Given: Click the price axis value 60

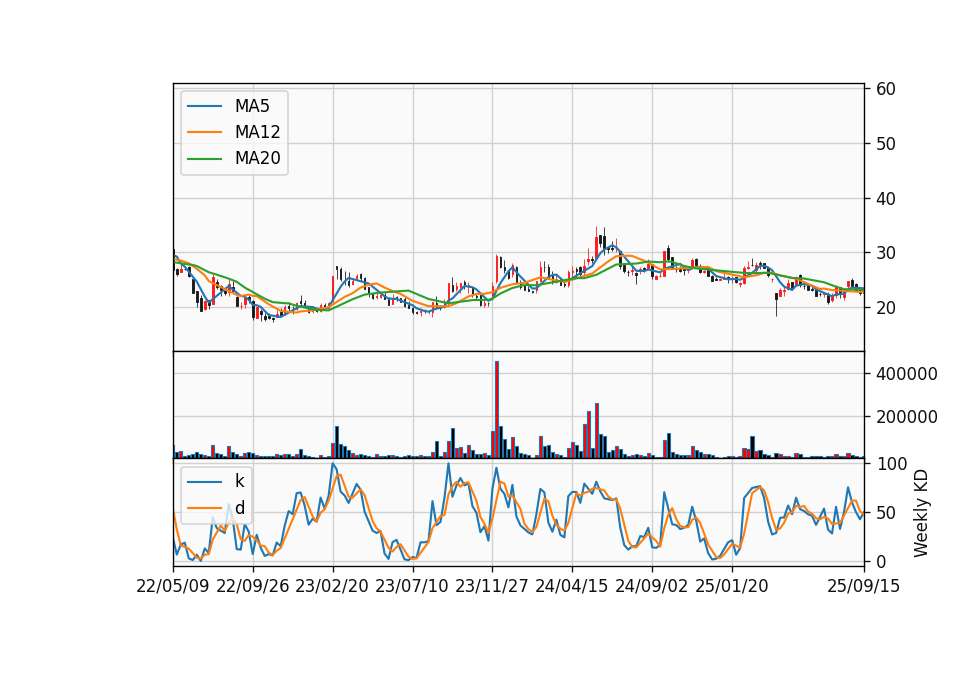Looking at the screenshot, I should pyautogui.click(x=886, y=89).
